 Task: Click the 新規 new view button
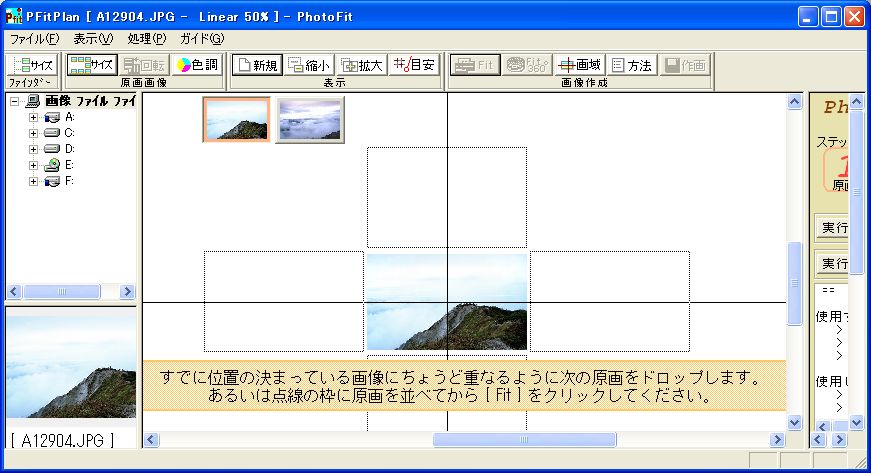(256, 65)
